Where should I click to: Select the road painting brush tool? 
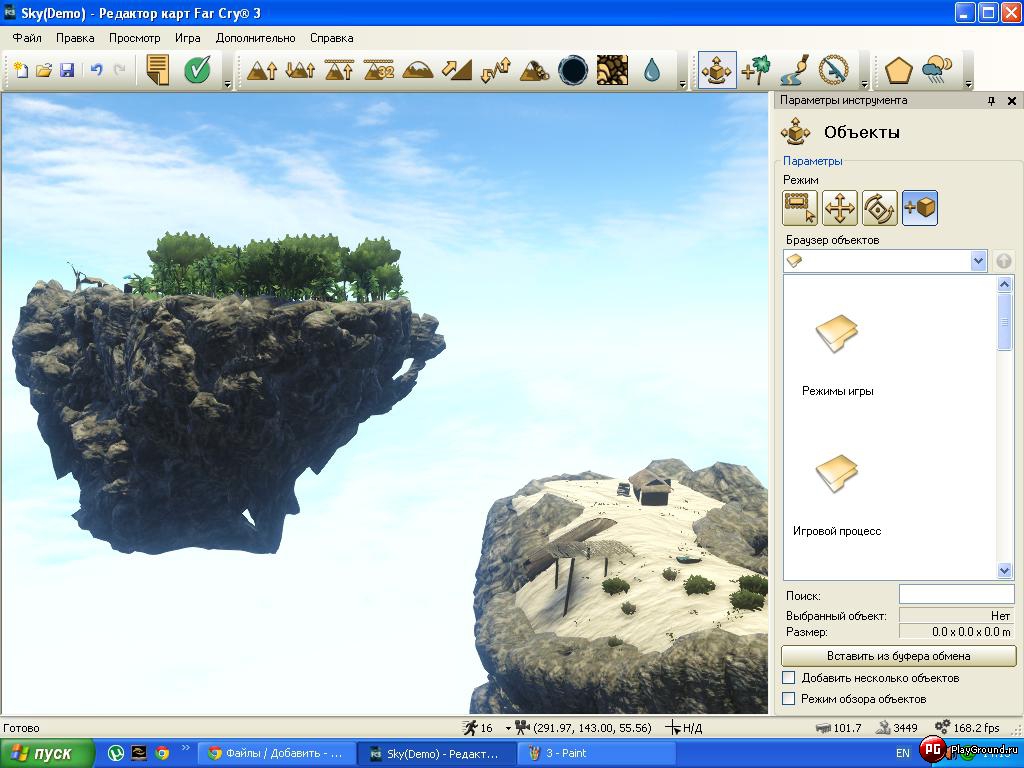pyautogui.click(x=795, y=70)
